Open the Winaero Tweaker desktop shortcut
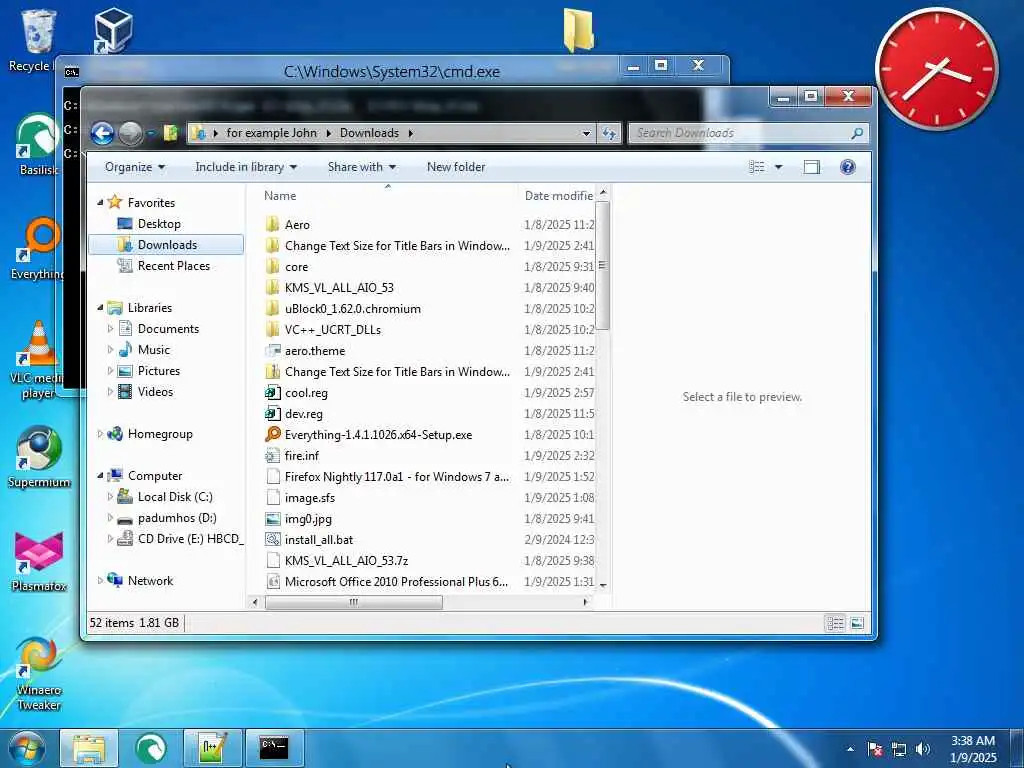 coord(39,674)
